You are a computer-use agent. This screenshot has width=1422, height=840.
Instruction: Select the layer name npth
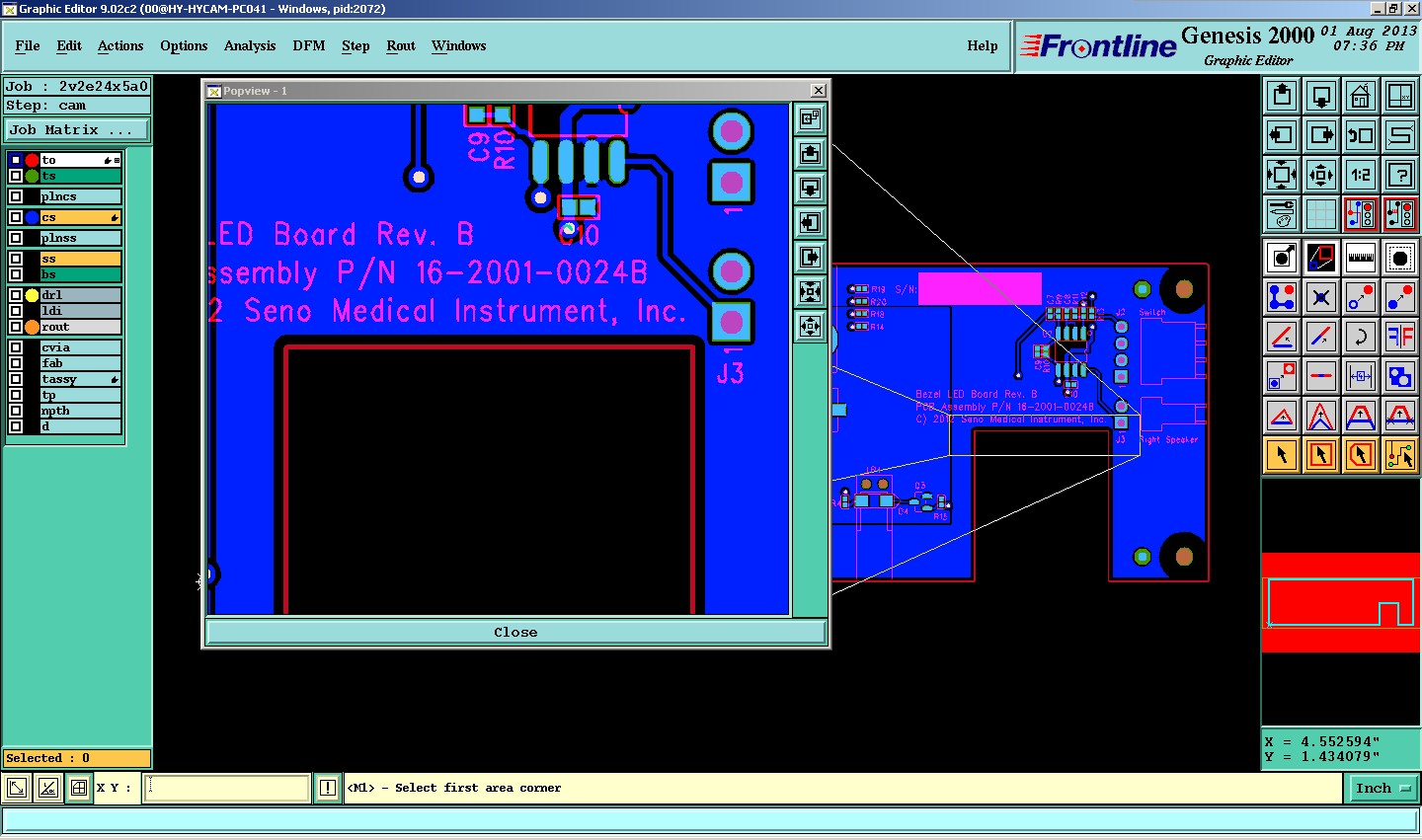click(x=81, y=411)
